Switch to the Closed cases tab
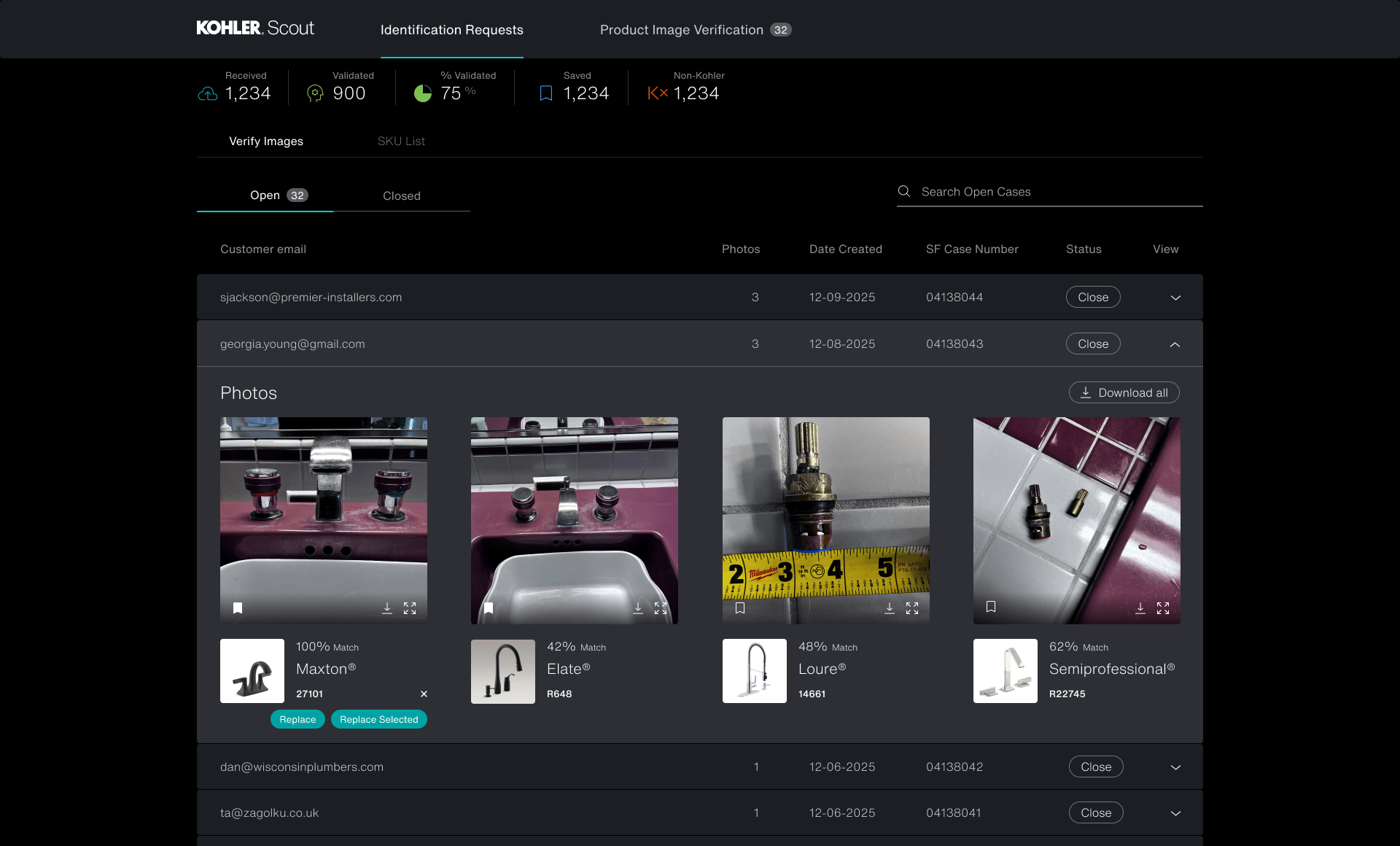Viewport: 1400px width, 846px height. click(x=401, y=195)
